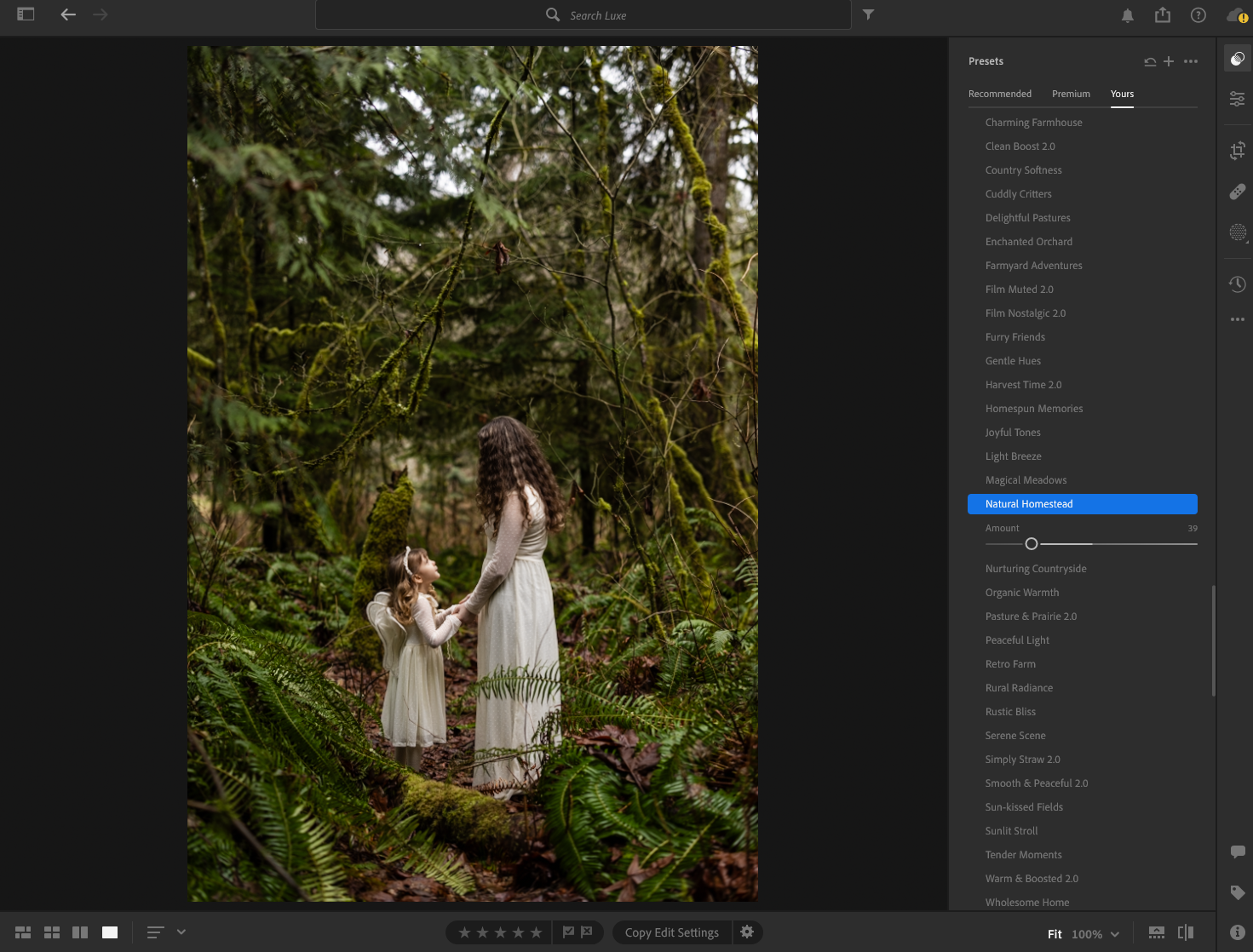Click the Copy Edit Settings gear icon

747,932
